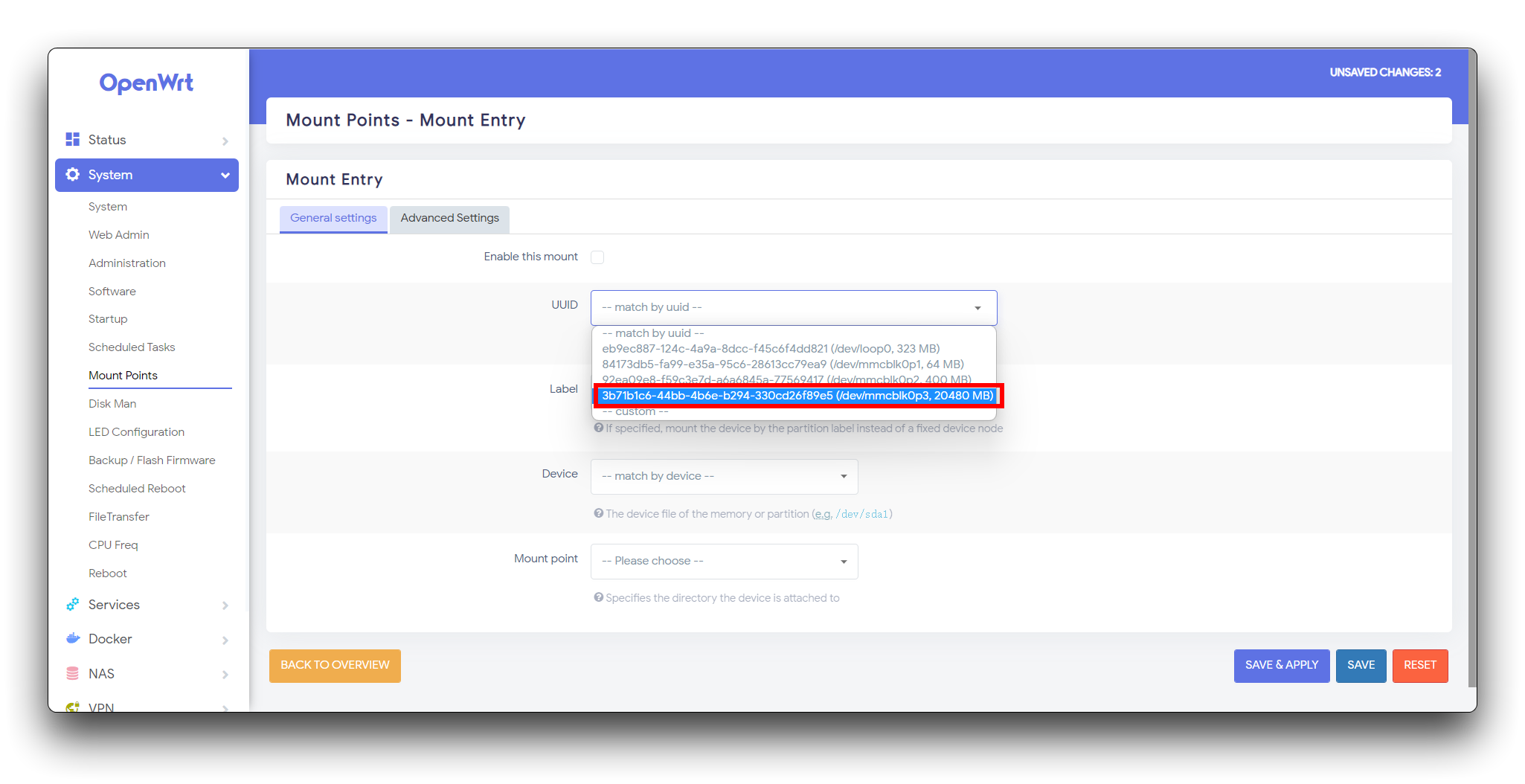Switch to Advanced Settings tab
1525x784 pixels.
coord(449,219)
